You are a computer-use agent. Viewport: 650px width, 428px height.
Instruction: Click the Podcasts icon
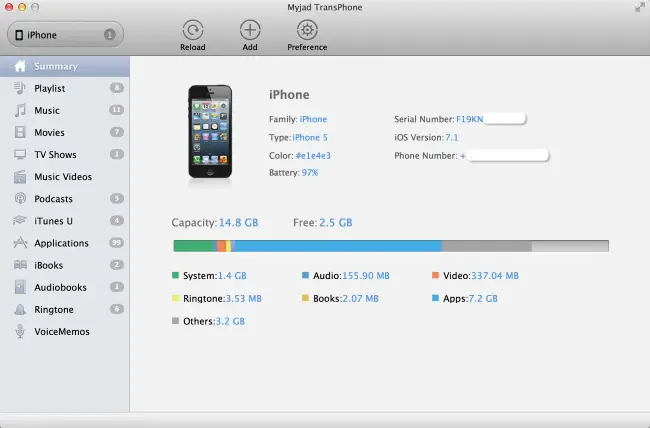click(20, 199)
